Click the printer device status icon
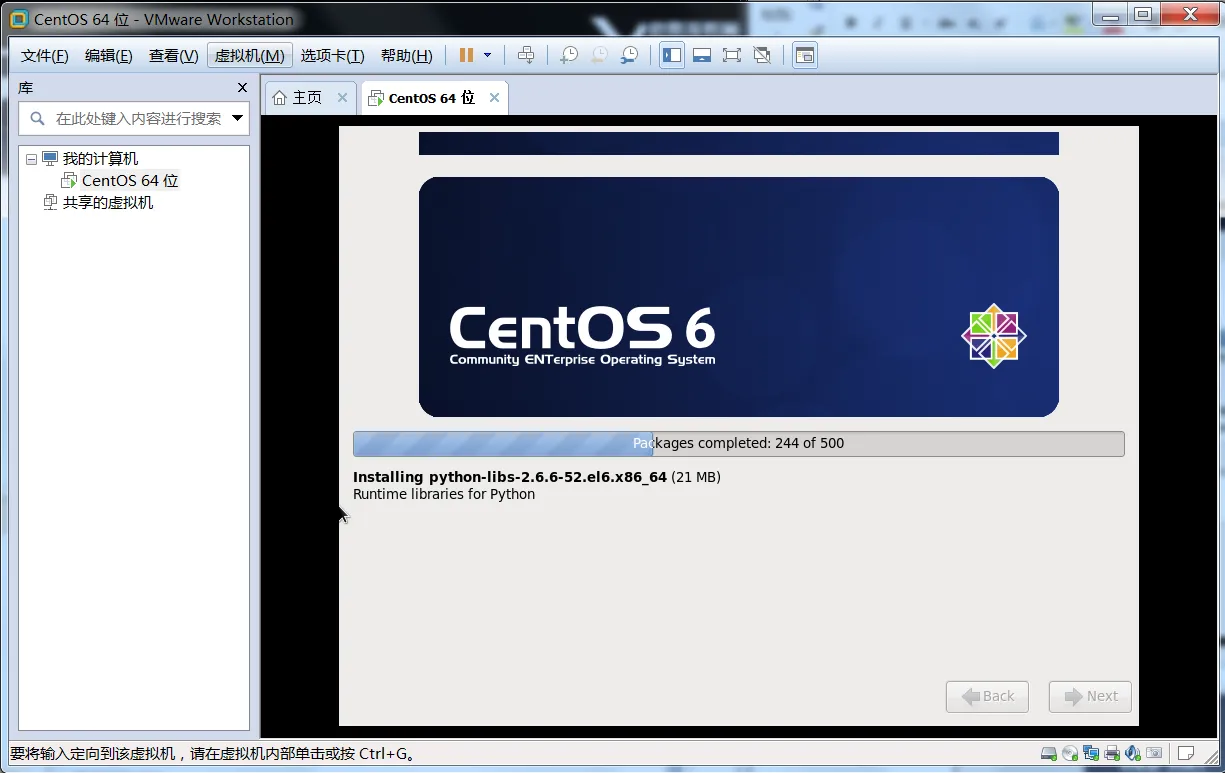The height and width of the screenshot is (773, 1225). 1112,753
